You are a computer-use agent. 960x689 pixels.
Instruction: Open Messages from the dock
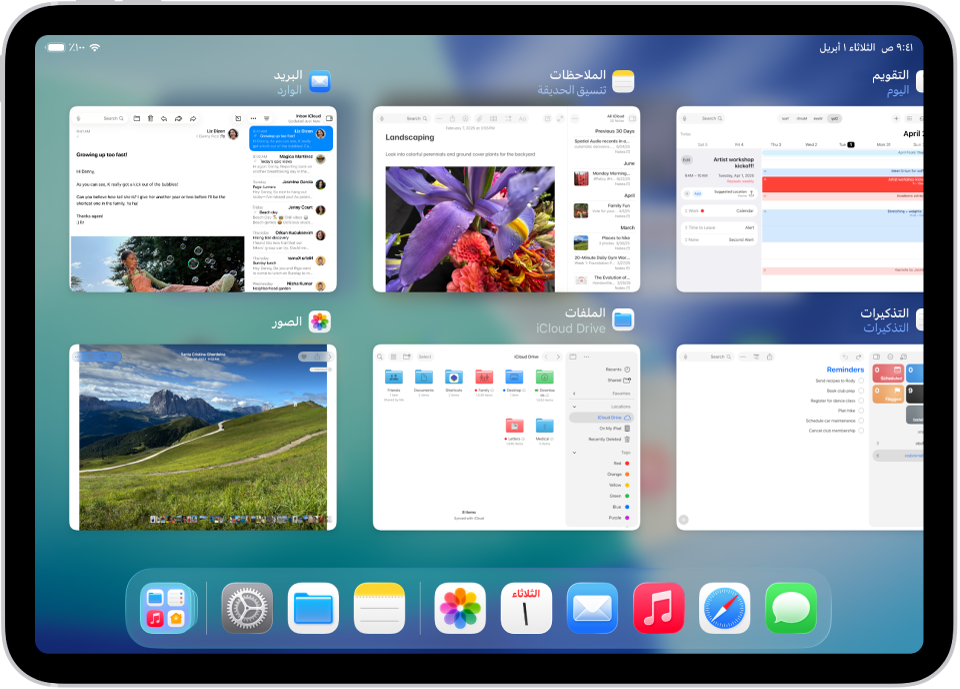(790, 608)
